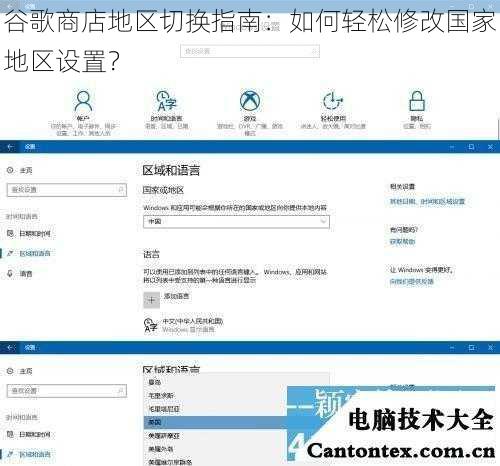Go back using the arrow in the bottom window
This screenshot has height=466, width=500.
[10, 347]
